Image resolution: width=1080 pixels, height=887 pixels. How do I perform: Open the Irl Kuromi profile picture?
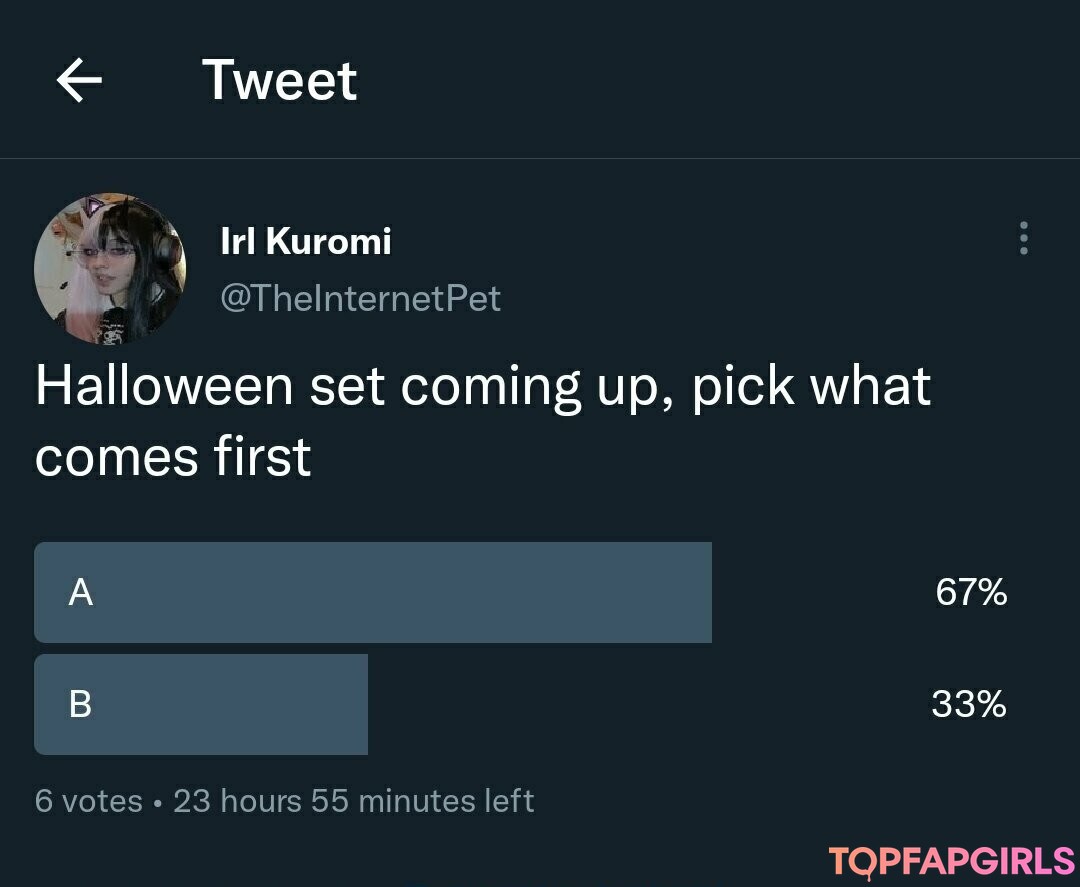coord(110,269)
